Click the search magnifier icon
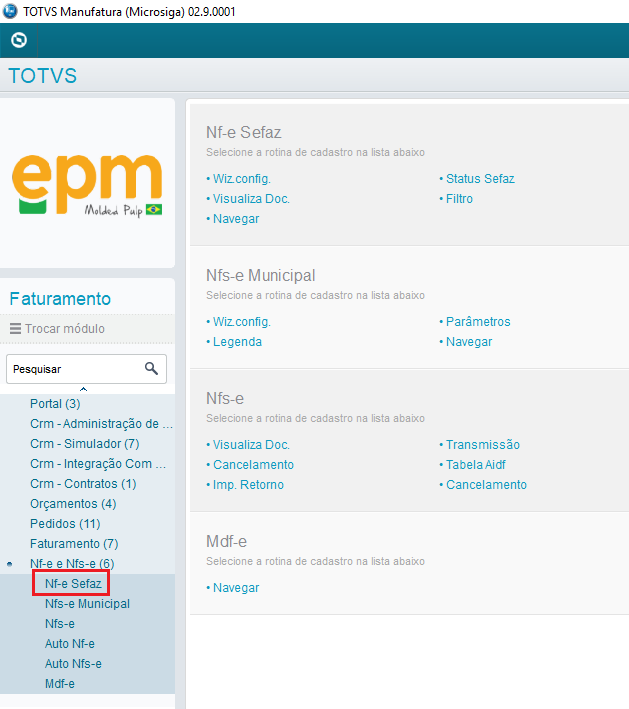 tap(151, 369)
